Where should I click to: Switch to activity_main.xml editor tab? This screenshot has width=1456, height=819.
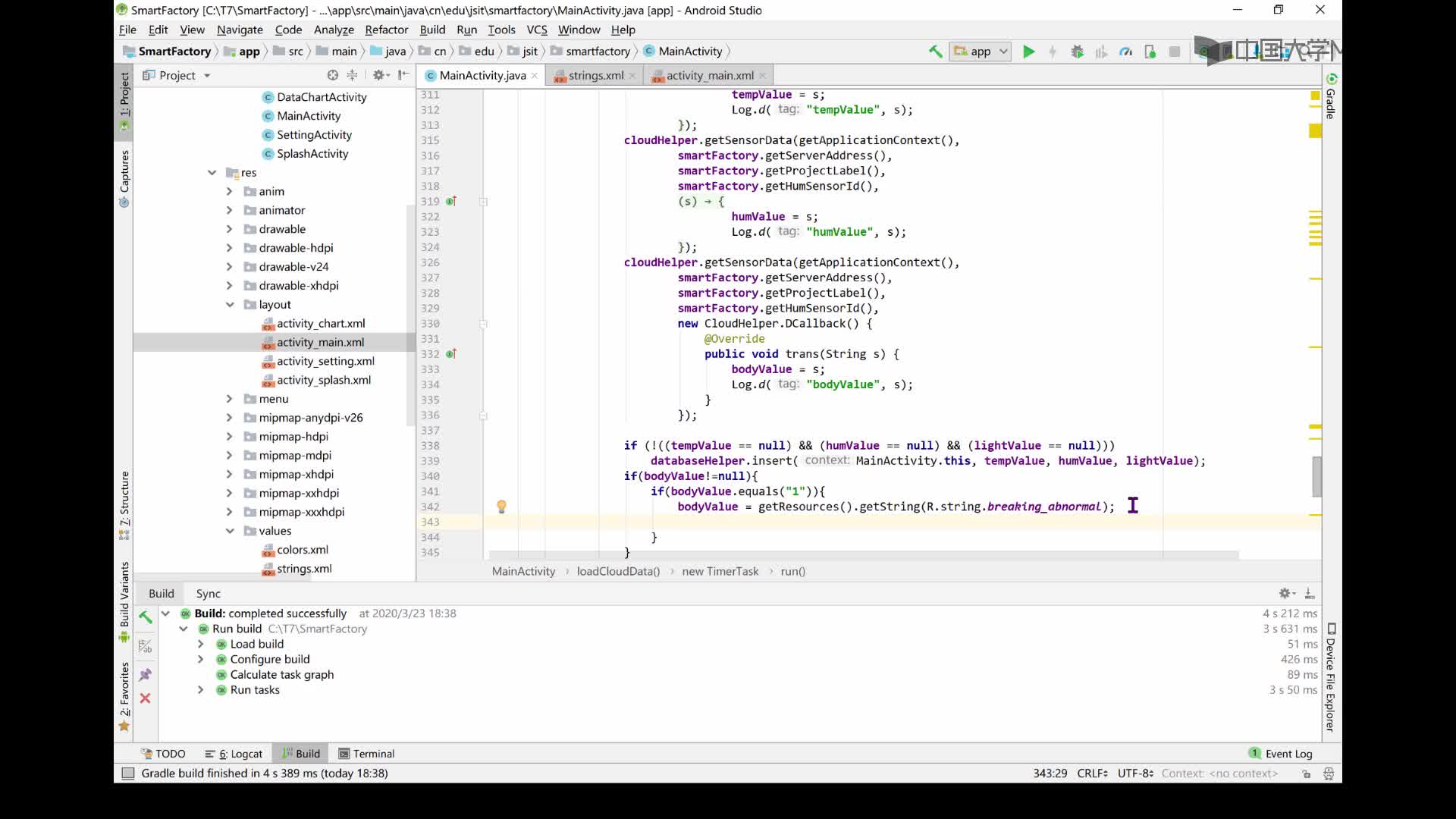pos(709,75)
